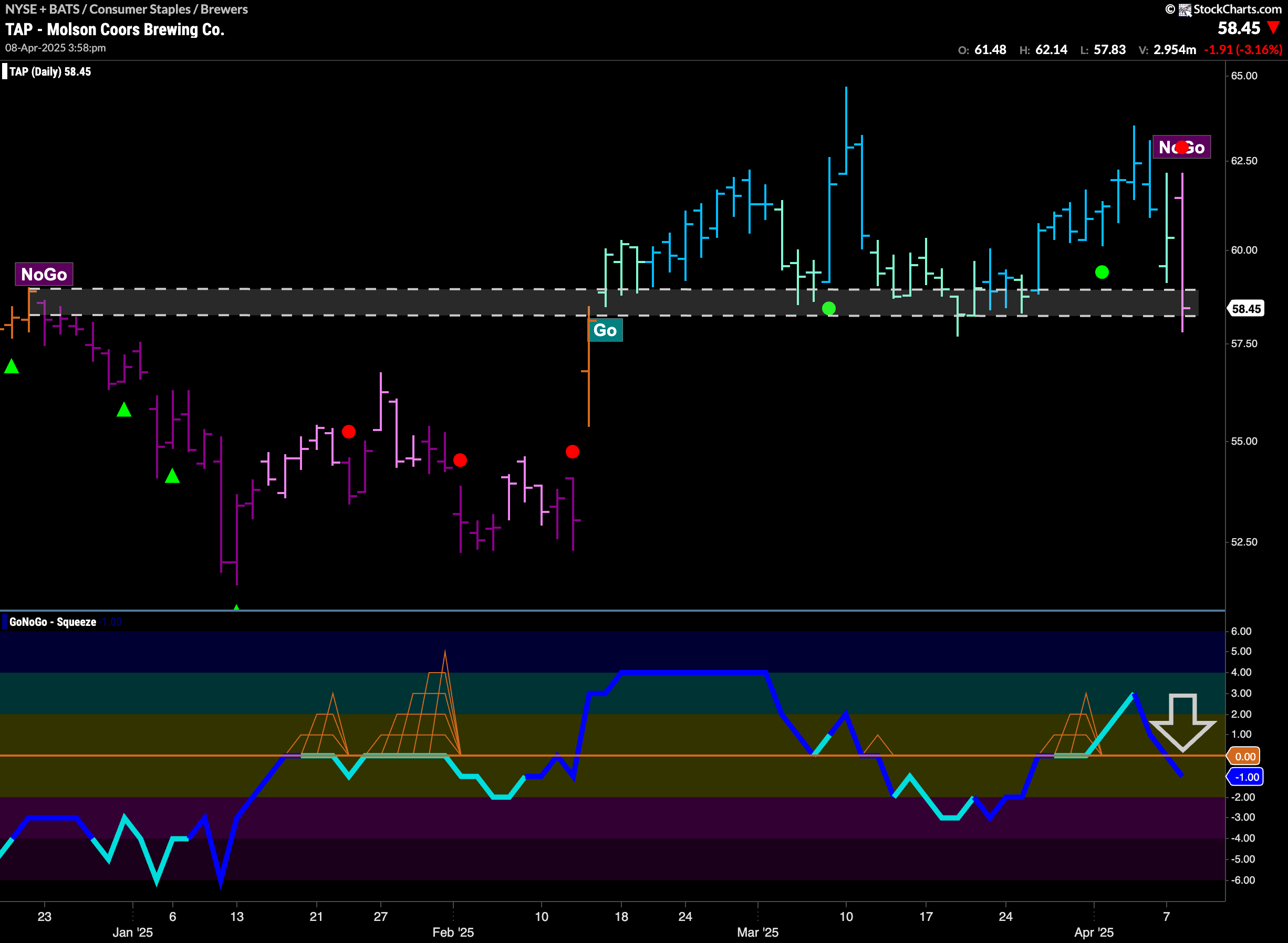
Task: Click the 08-Apr-2025 3:58pm timestamp
Action: (55, 48)
